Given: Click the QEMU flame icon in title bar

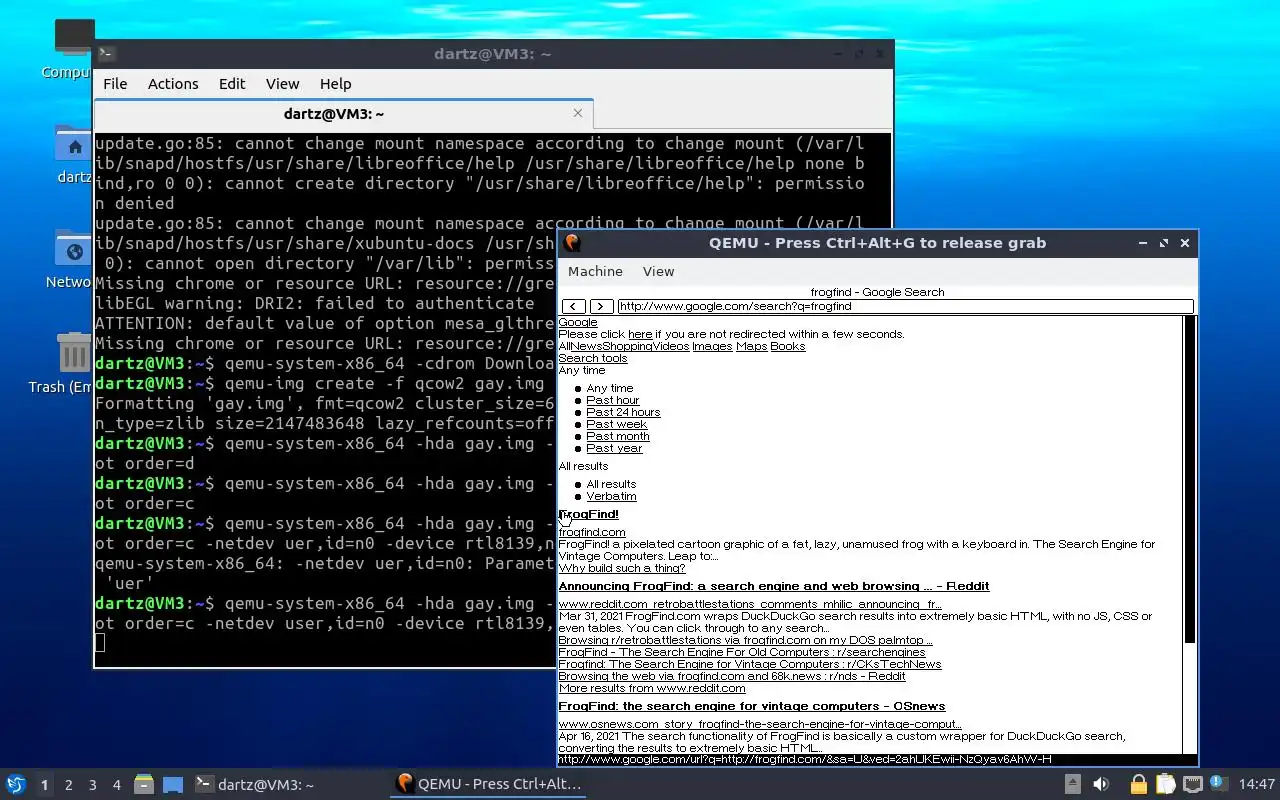Looking at the screenshot, I should (x=572, y=243).
